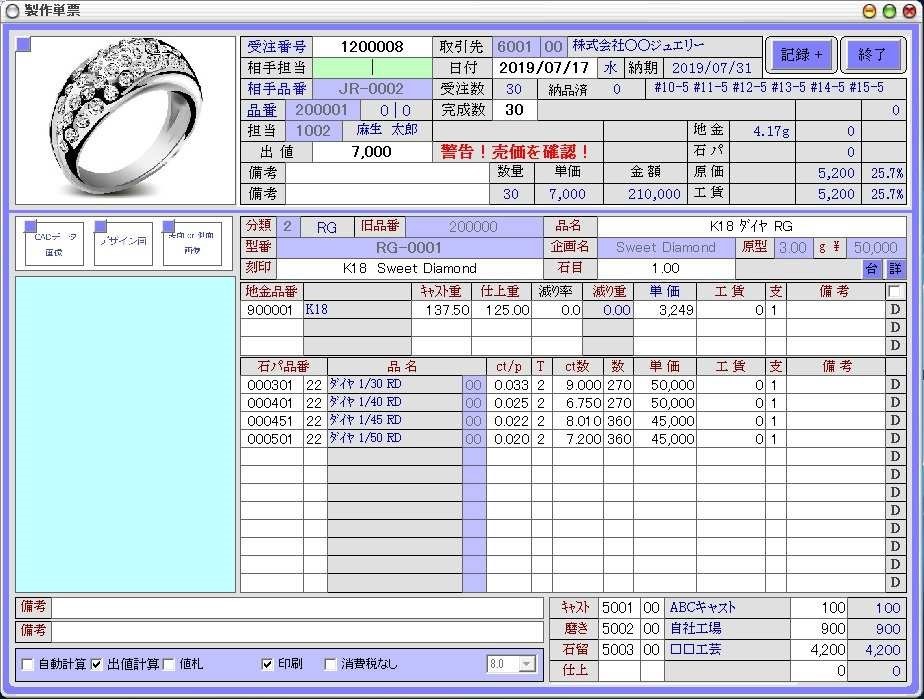924x700 pixels.
Task: Enable the 消費税なし checkbox
Action: coord(331,664)
